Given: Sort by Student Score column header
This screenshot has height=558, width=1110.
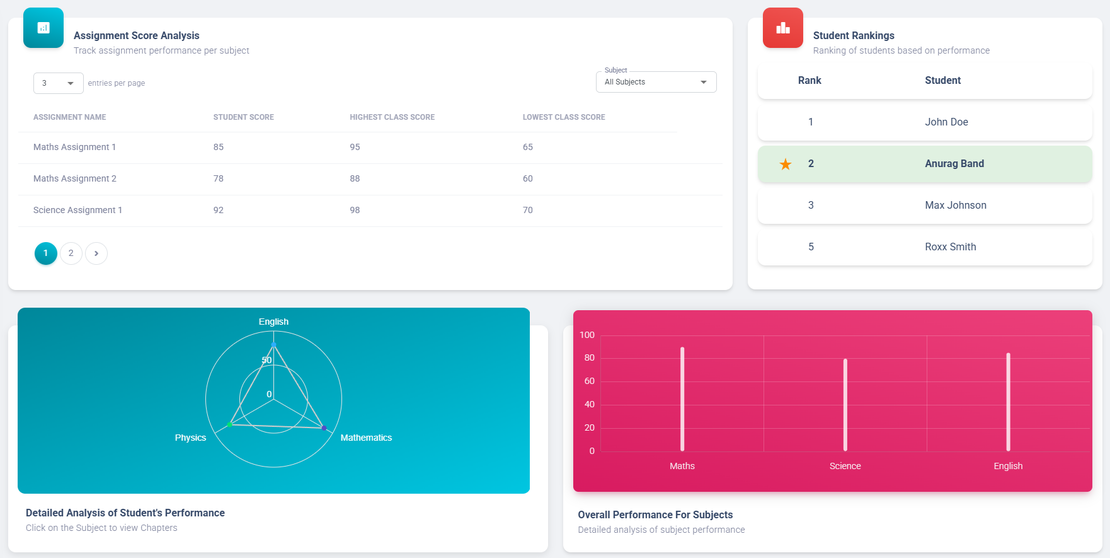Looking at the screenshot, I should pos(244,117).
